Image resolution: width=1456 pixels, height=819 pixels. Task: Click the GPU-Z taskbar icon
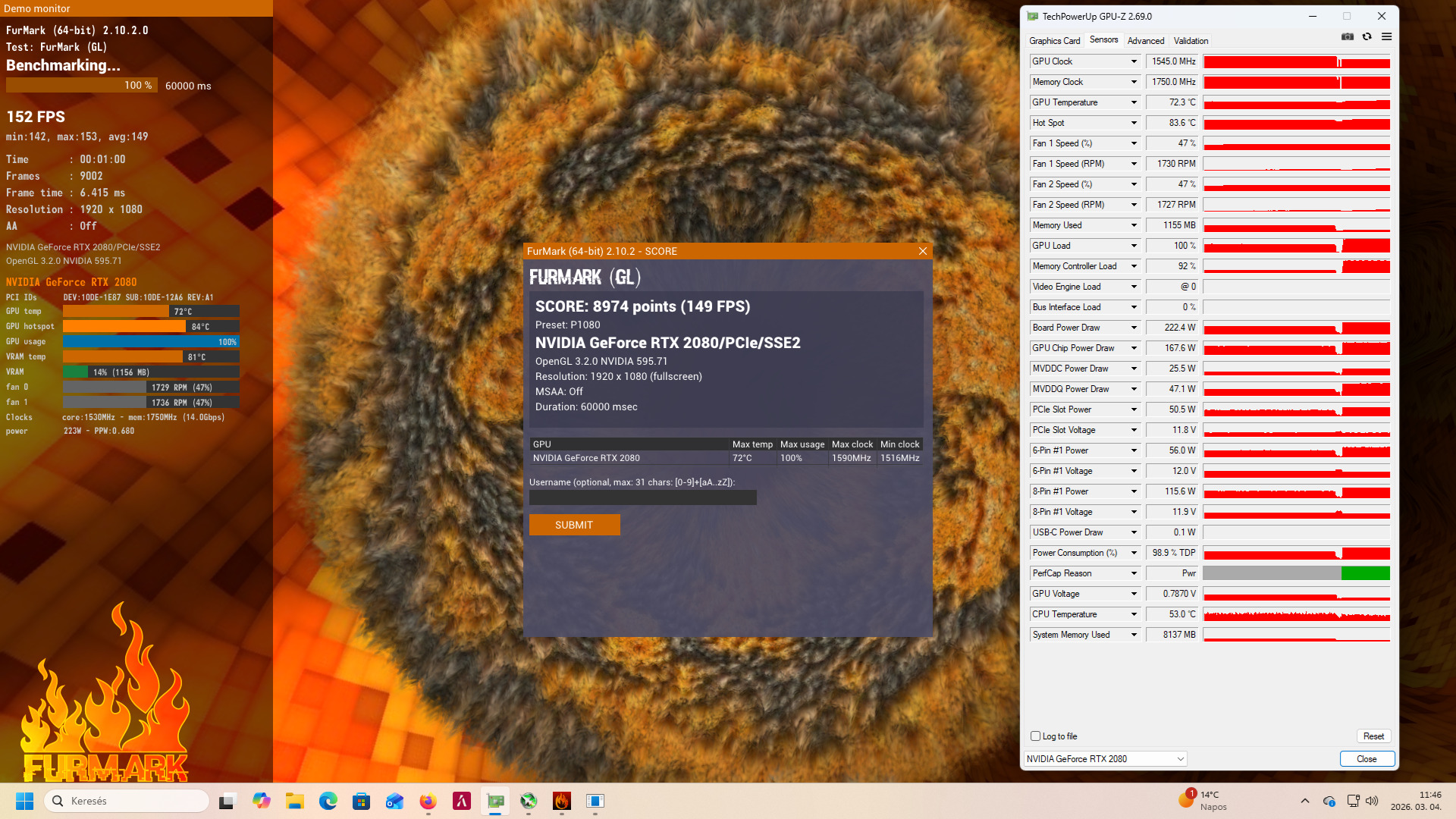[x=495, y=801]
